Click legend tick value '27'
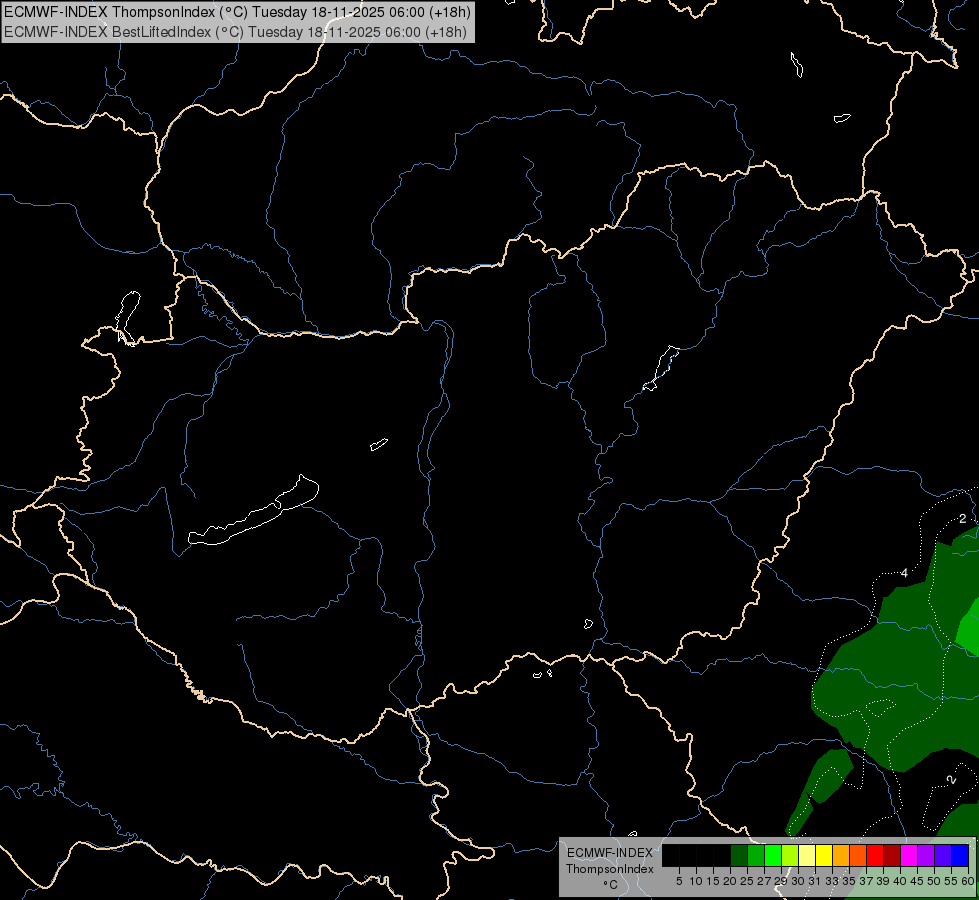The width and height of the screenshot is (979, 900). pyautogui.click(x=764, y=881)
